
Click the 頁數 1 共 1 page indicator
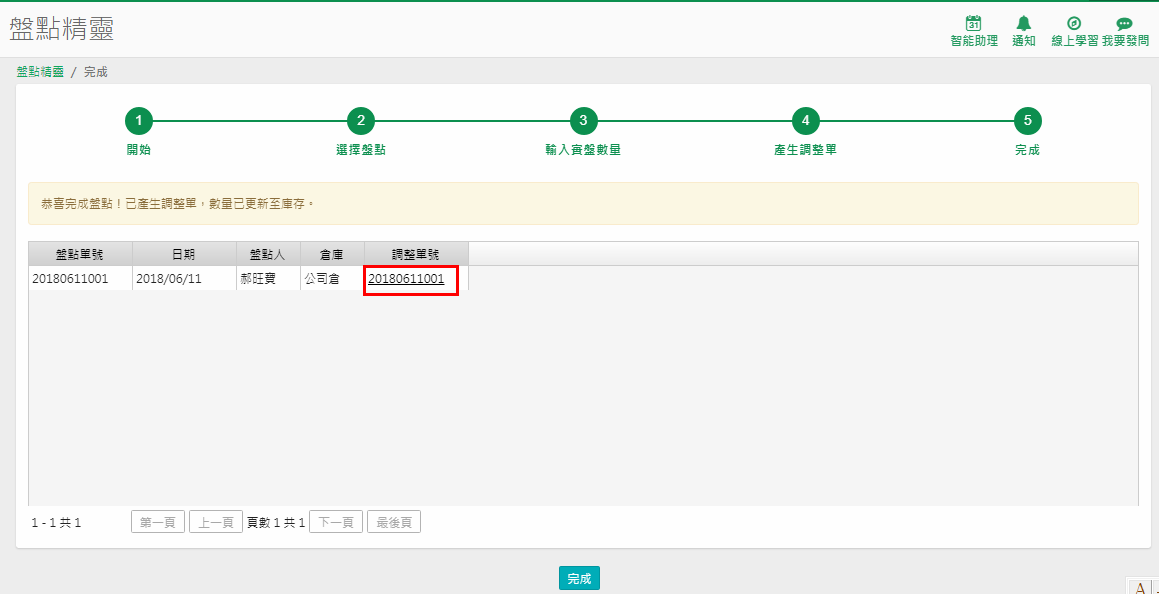pos(276,522)
